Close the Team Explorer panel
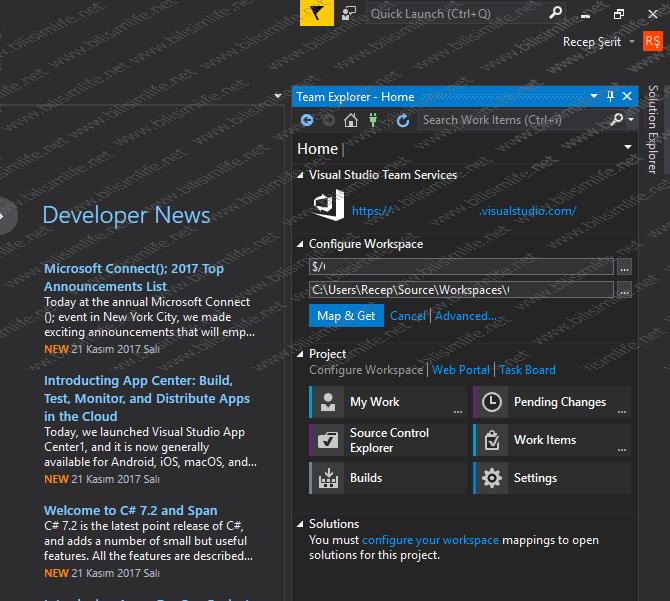670x601 pixels. [627, 96]
